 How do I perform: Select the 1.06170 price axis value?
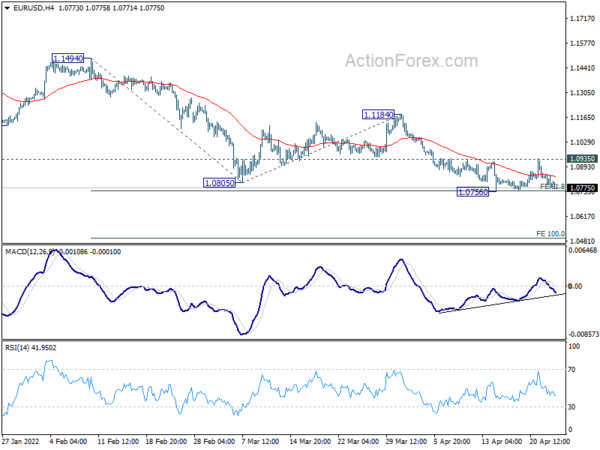click(x=582, y=217)
